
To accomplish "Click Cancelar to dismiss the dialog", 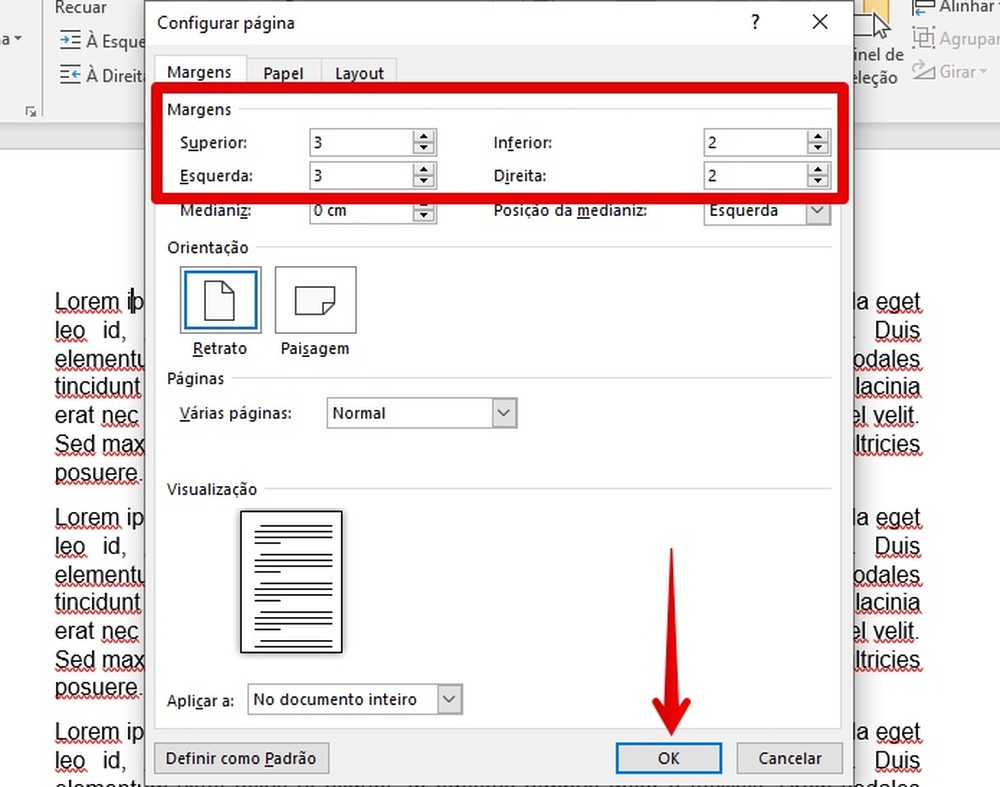I will [789, 758].
